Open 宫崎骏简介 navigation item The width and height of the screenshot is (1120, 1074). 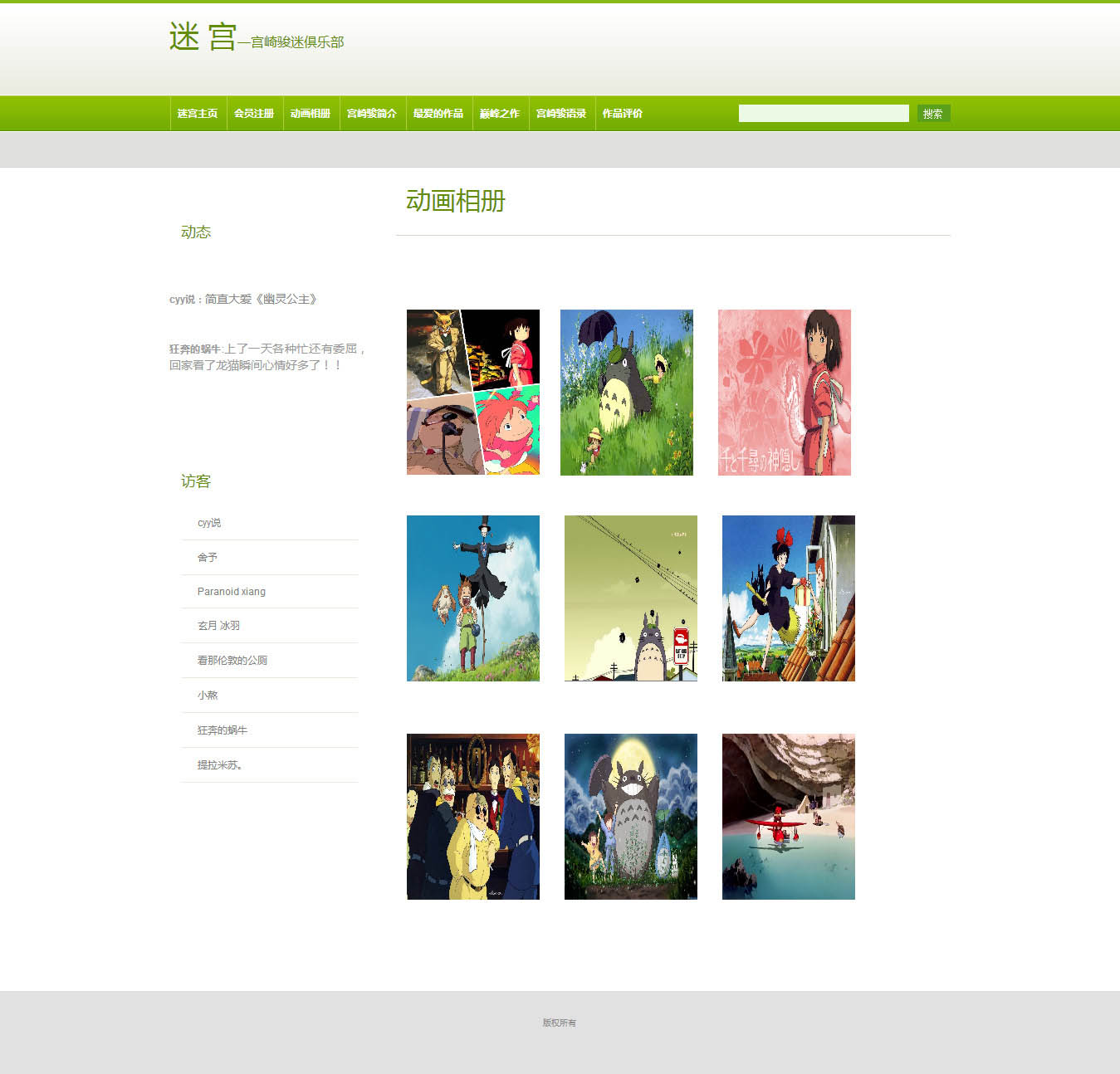[x=372, y=114]
